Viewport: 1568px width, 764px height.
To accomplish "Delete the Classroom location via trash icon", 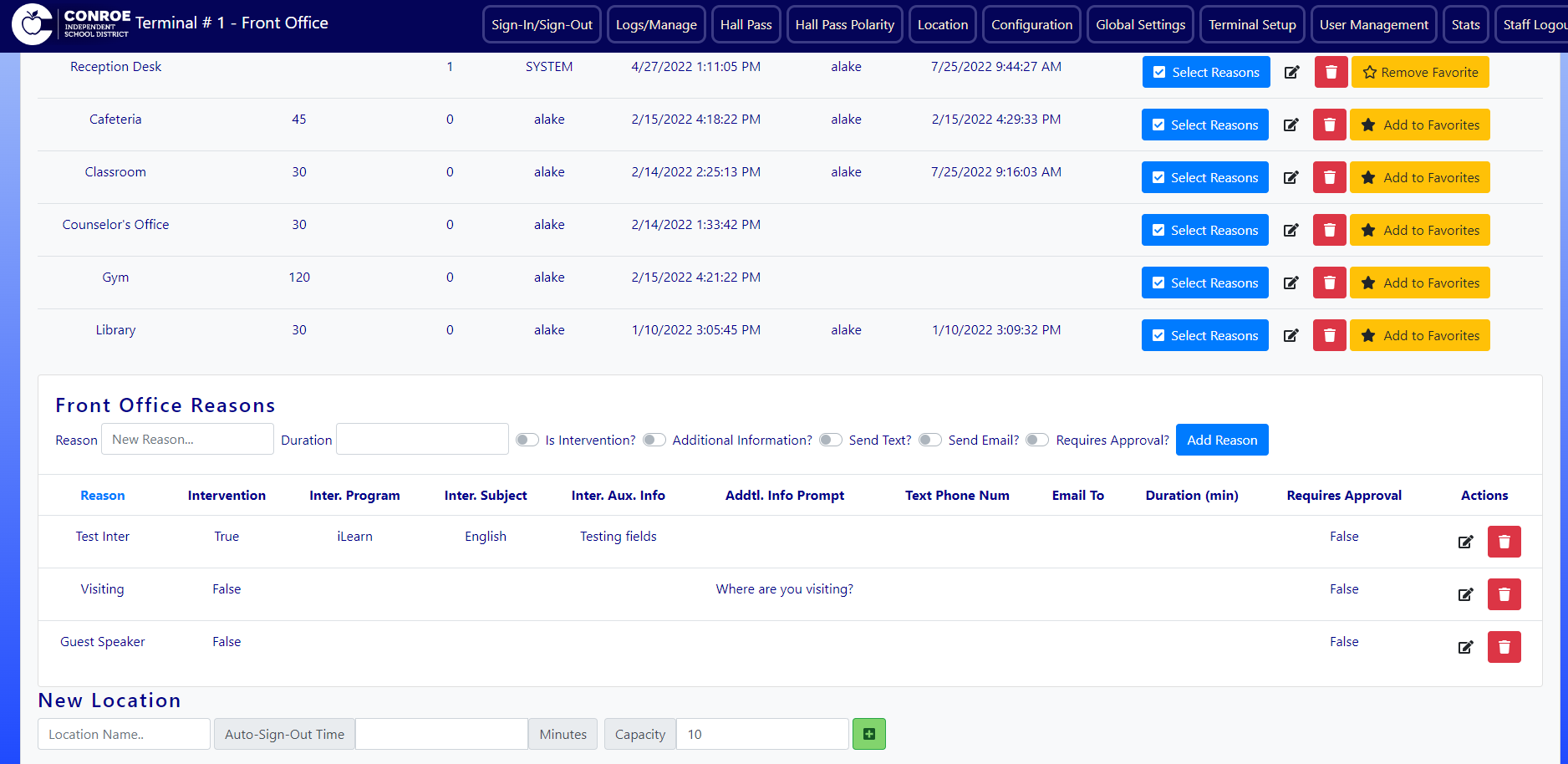I will click(x=1329, y=177).
